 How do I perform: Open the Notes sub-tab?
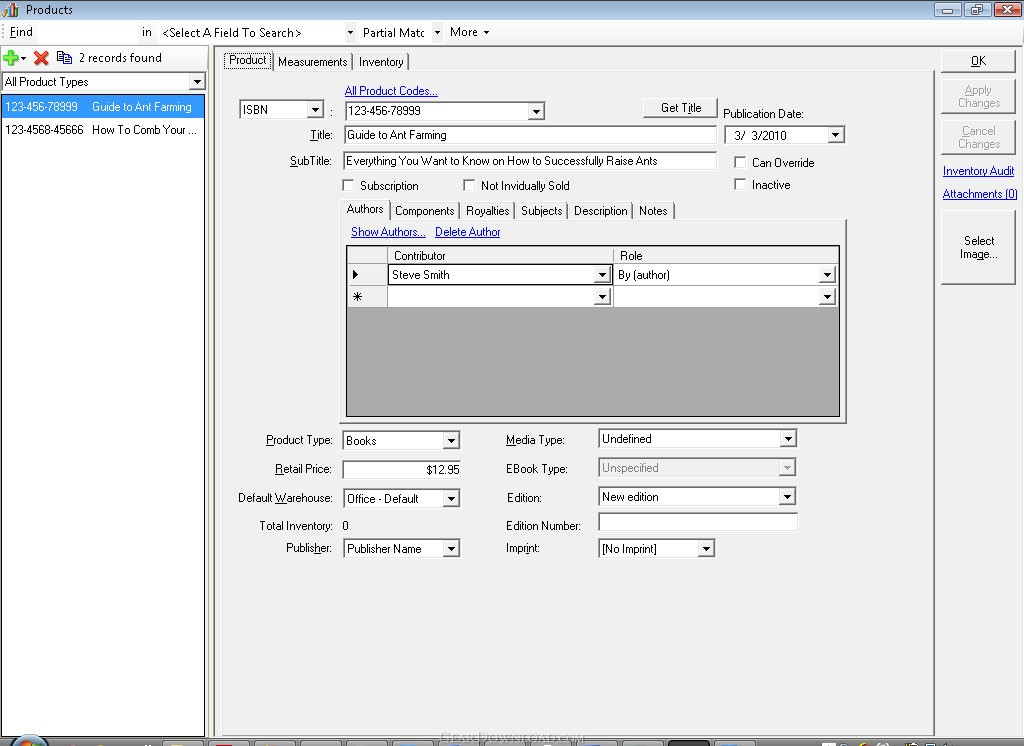coord(653,211)
